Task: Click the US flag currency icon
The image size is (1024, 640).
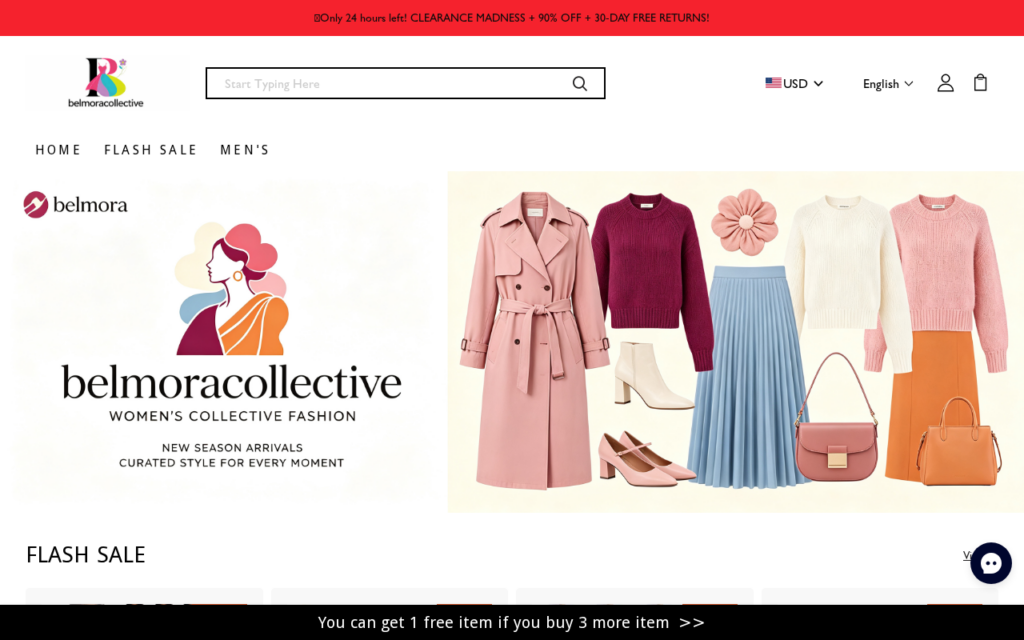Action: 773,83
